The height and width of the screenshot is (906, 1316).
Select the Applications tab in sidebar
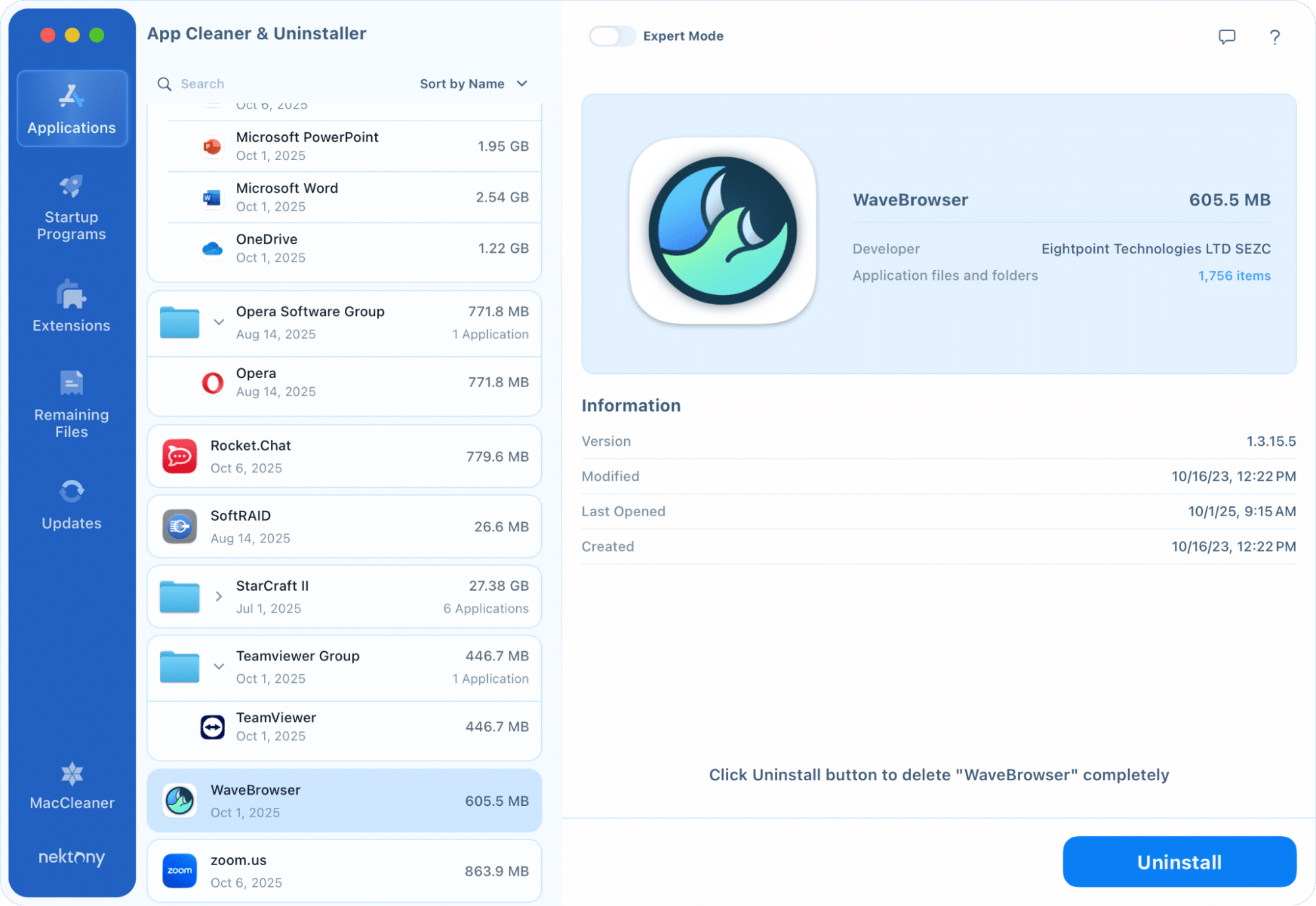pyautogui.click(x=72, y=109)
